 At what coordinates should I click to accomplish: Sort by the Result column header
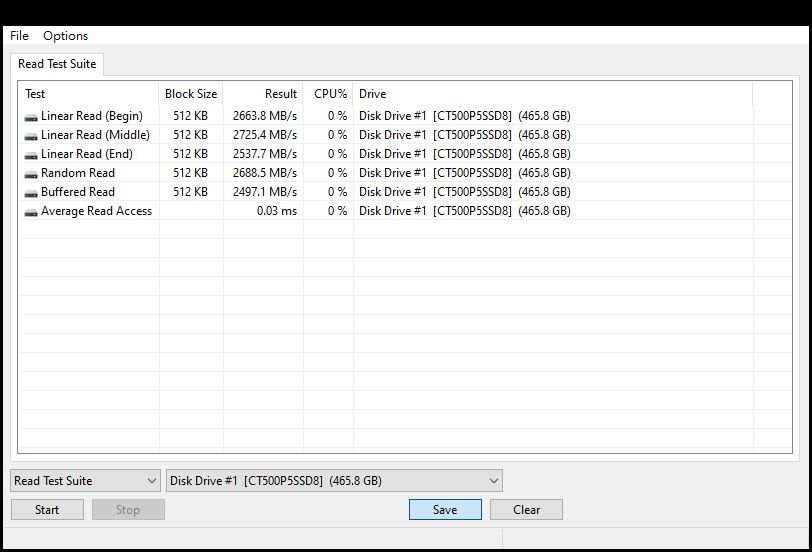coord(264,94)
